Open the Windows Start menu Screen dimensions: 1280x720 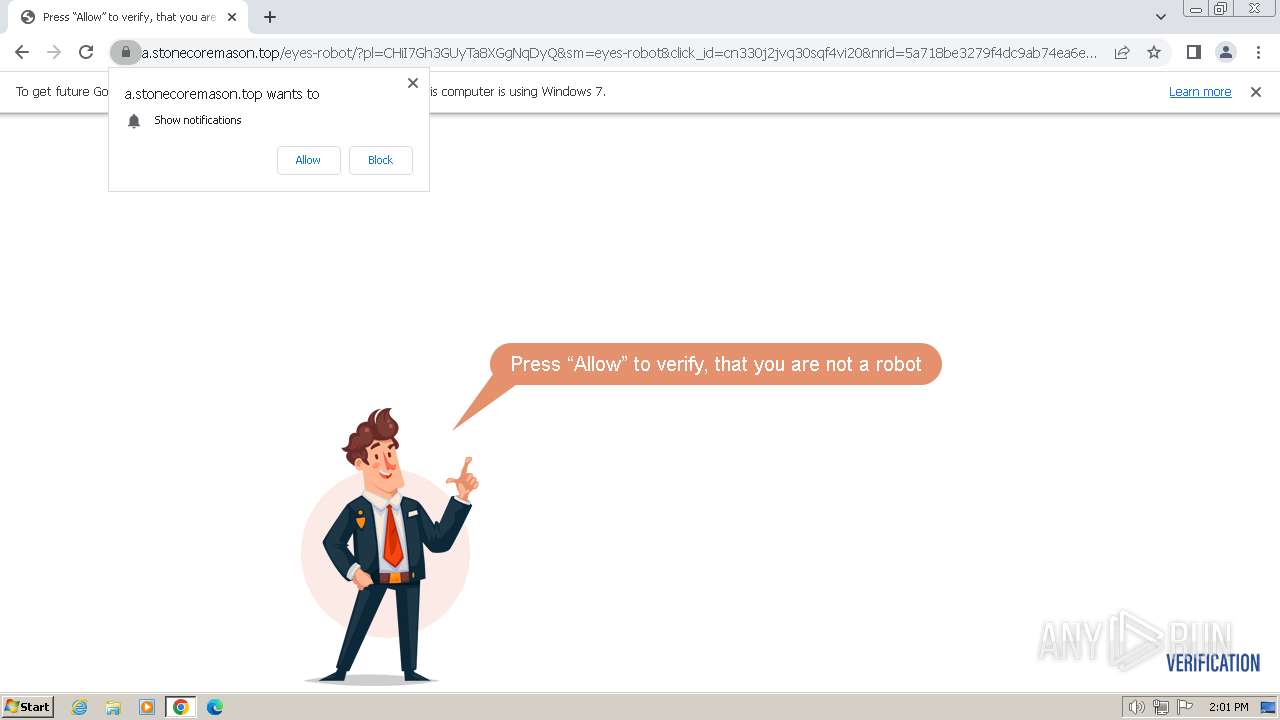[28, 707]
